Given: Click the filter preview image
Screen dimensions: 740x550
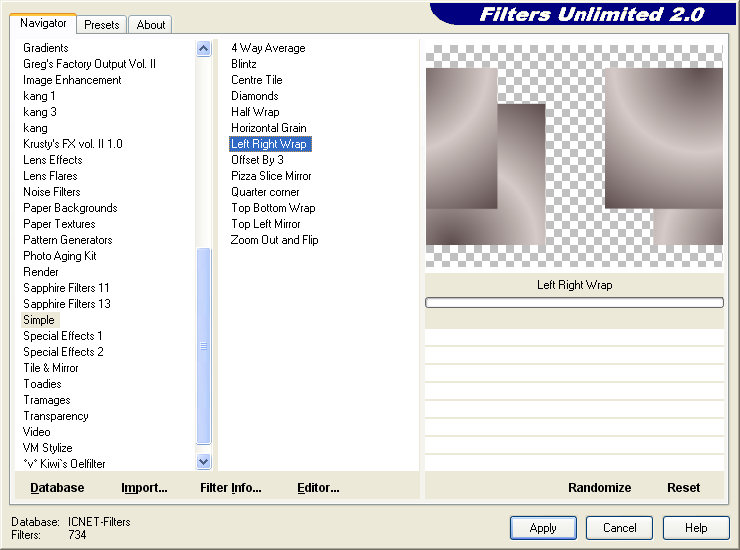Looking at the screenshot, I should click(574, 156).
